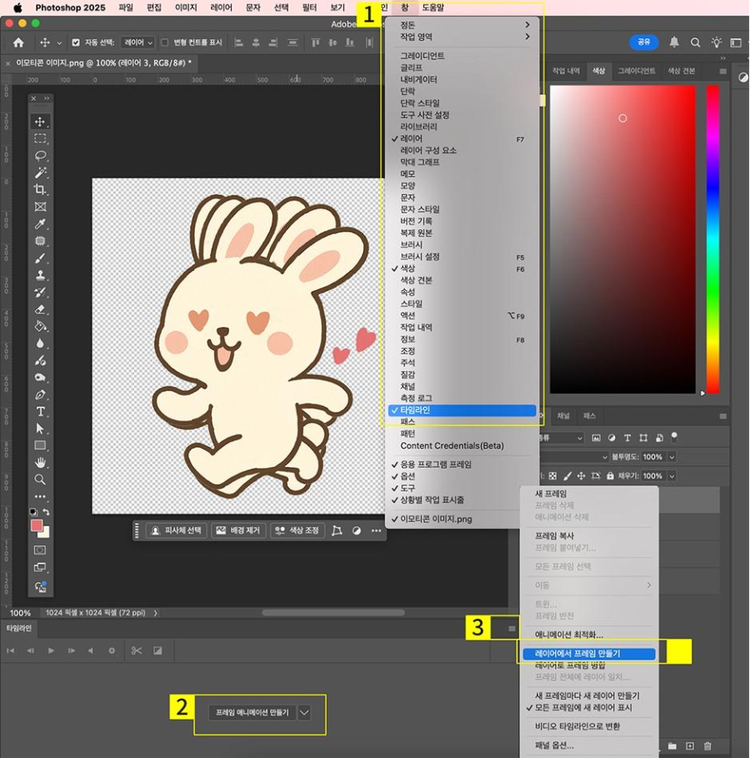Select the Lasso tool

[41, 156]
